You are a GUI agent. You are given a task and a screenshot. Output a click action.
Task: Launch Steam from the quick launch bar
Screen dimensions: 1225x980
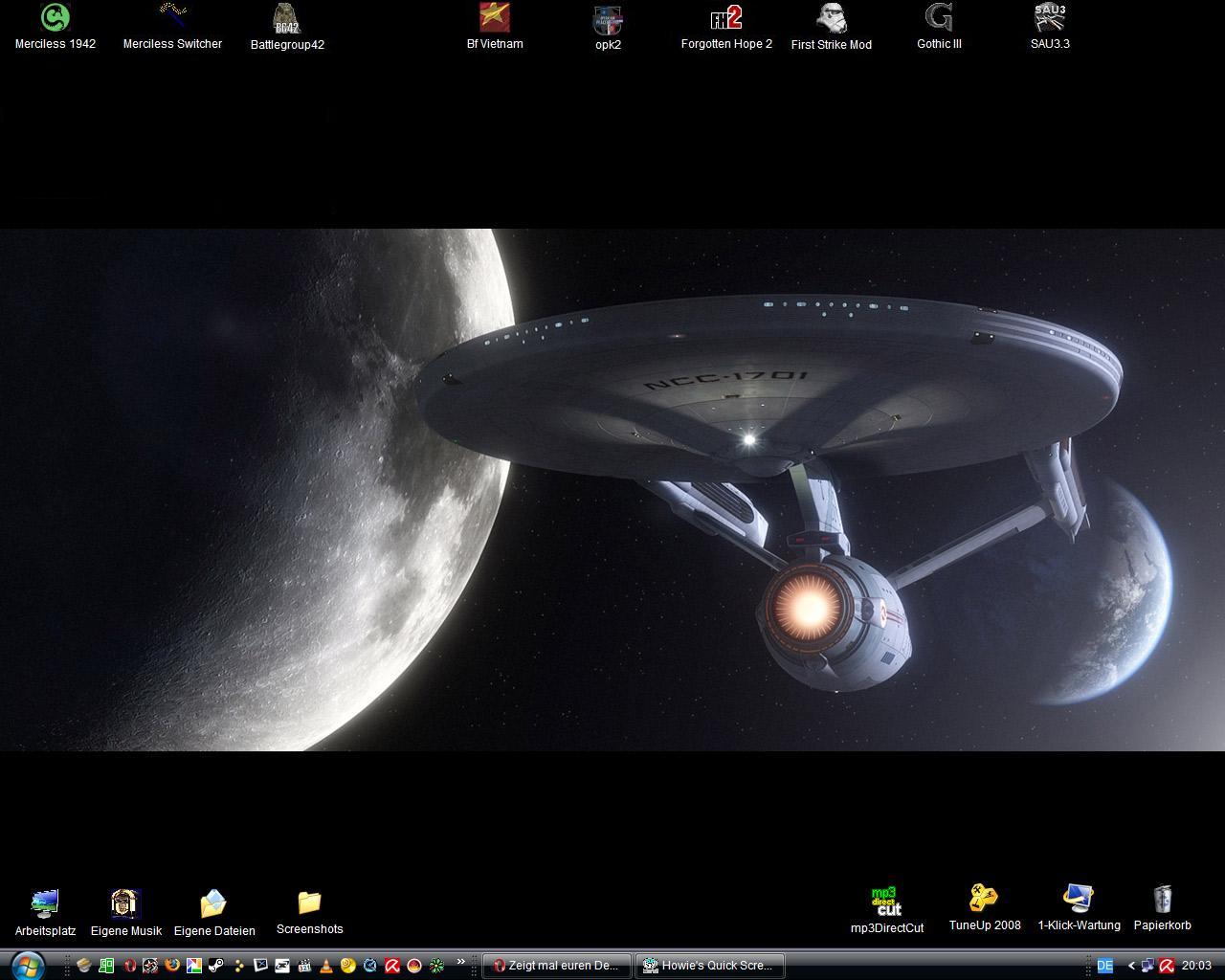tap(216, 966)
